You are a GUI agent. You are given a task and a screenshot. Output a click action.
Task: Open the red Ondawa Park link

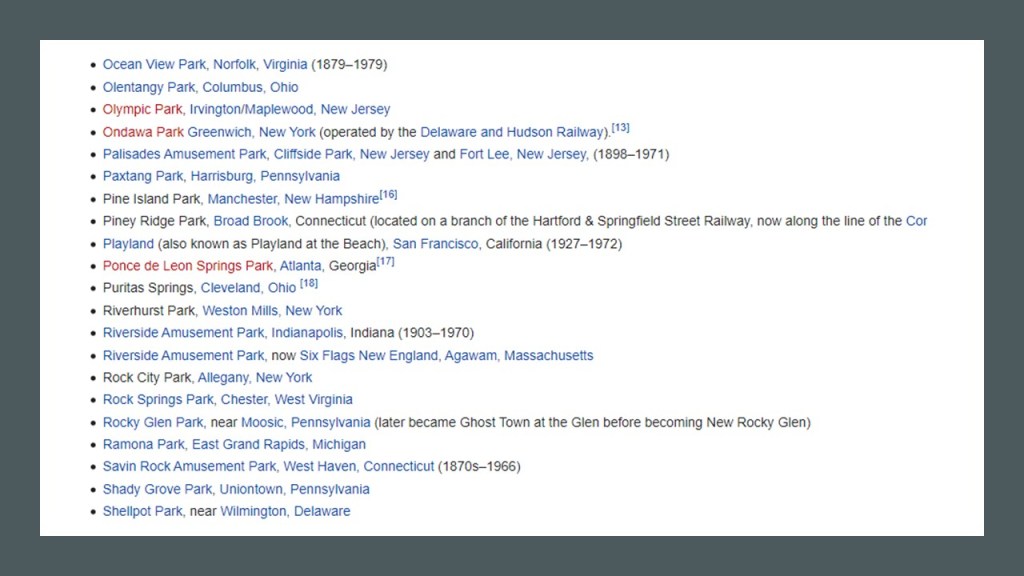pyautogui.click(x=143, y=132)
